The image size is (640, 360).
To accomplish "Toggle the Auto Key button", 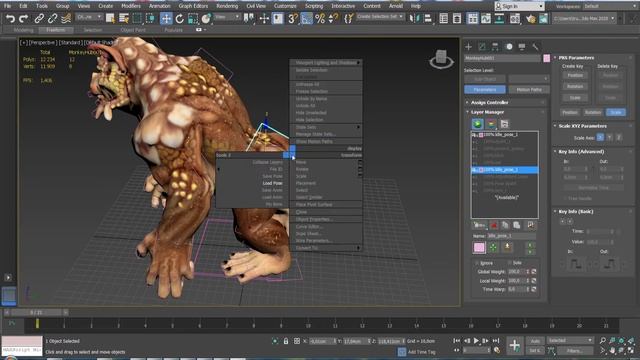I will click(535, 341).
